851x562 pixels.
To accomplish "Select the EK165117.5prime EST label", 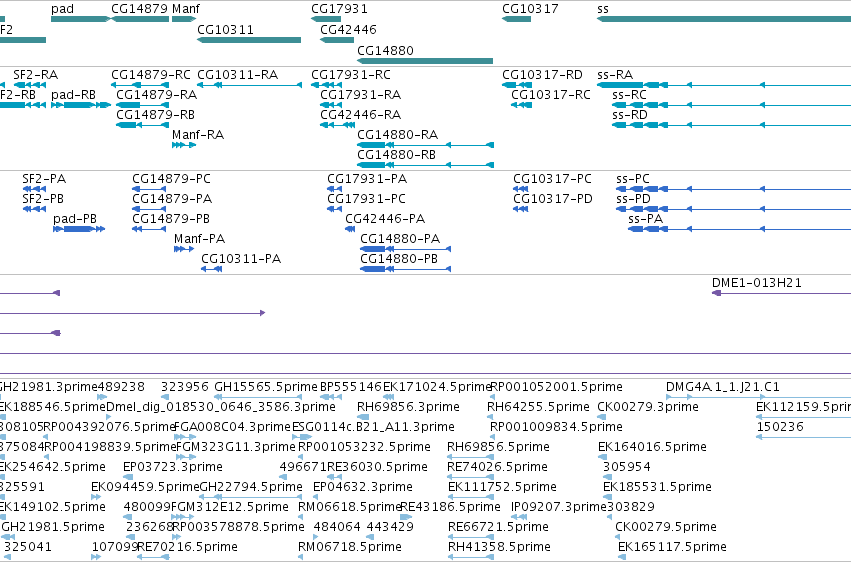I will pos(672,548).
